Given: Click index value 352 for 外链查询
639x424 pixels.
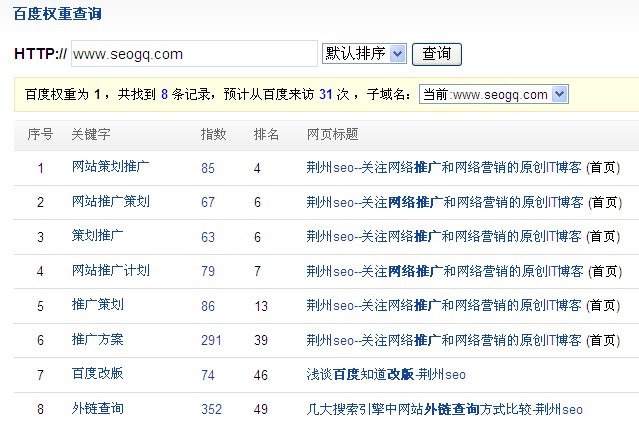Looking at the screenshot, I should click(x=212, y=409).
